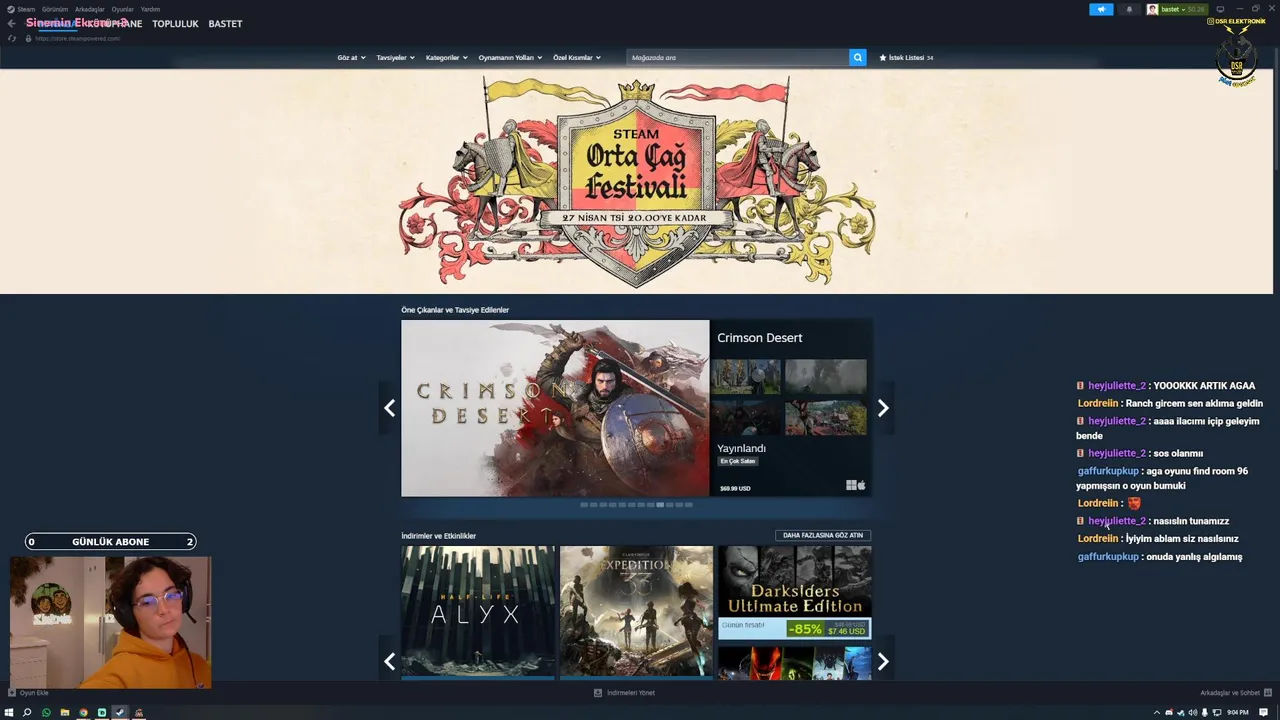
Task: Open the BASTET profile tab
Action: 225,23
